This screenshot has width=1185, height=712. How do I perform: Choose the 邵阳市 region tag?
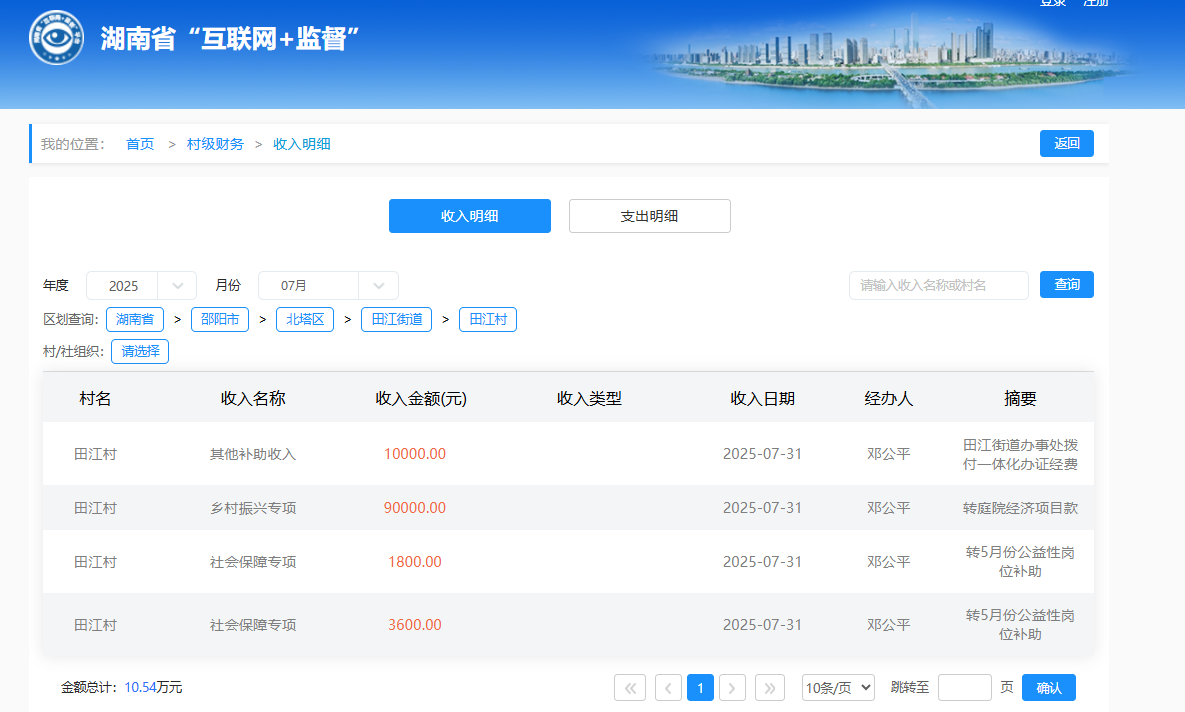tap(220, 320)
